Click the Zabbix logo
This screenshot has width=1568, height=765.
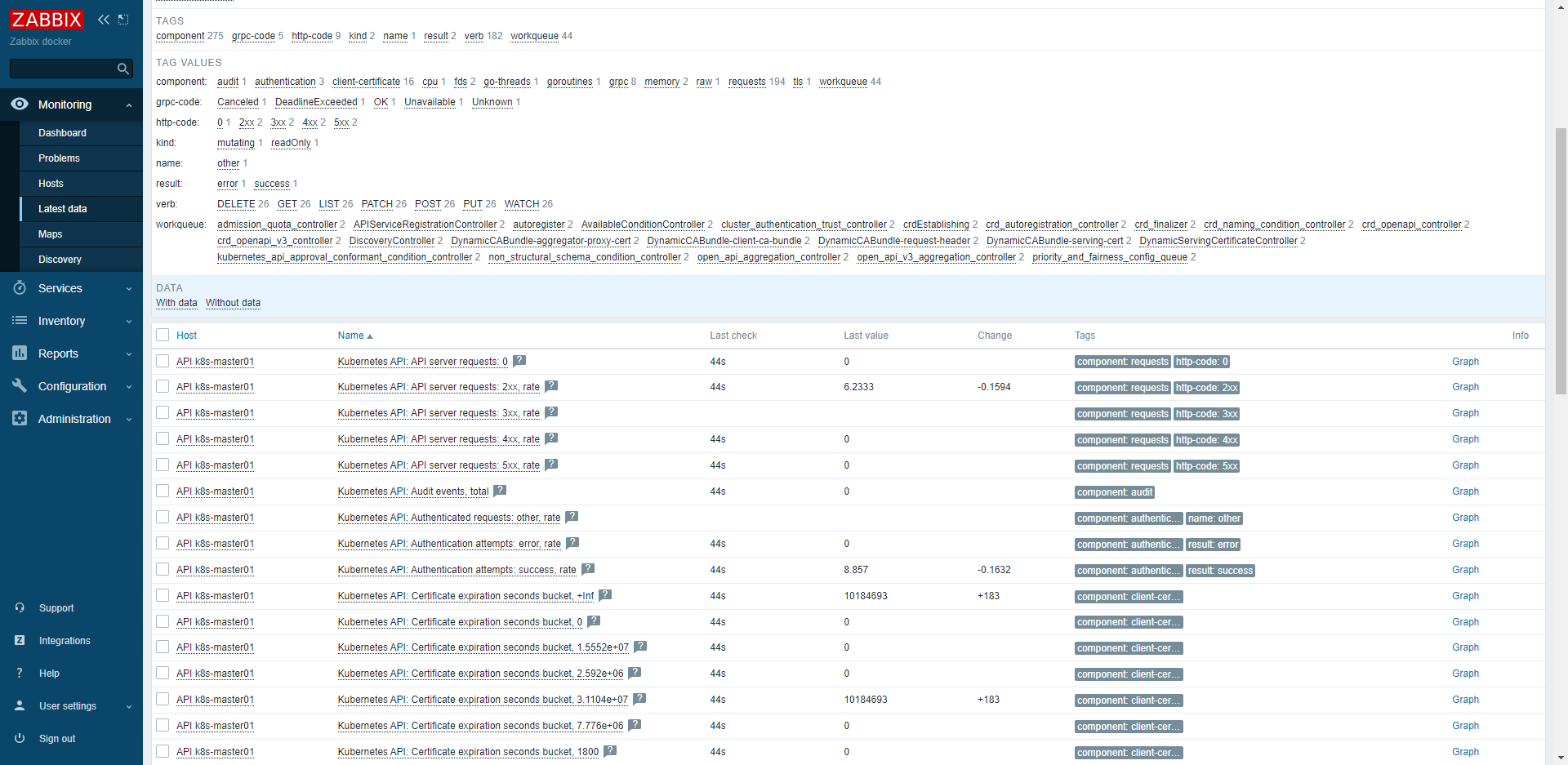47,20
